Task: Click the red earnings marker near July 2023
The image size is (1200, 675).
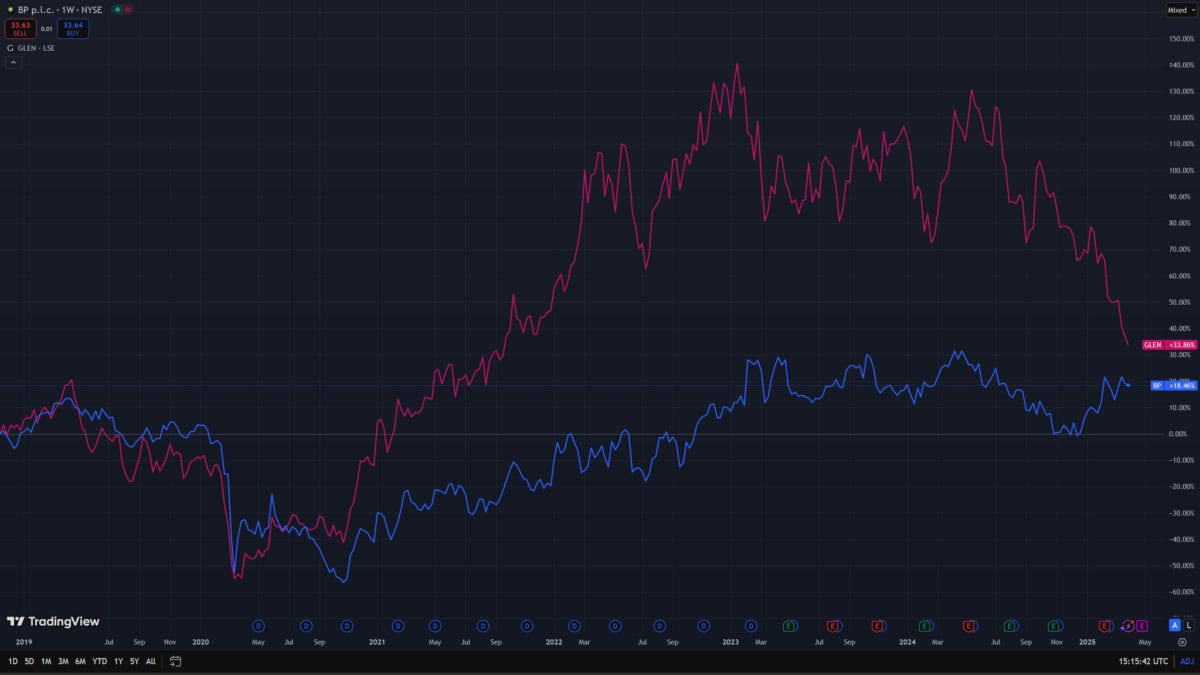Action: [x=832, y=626]
